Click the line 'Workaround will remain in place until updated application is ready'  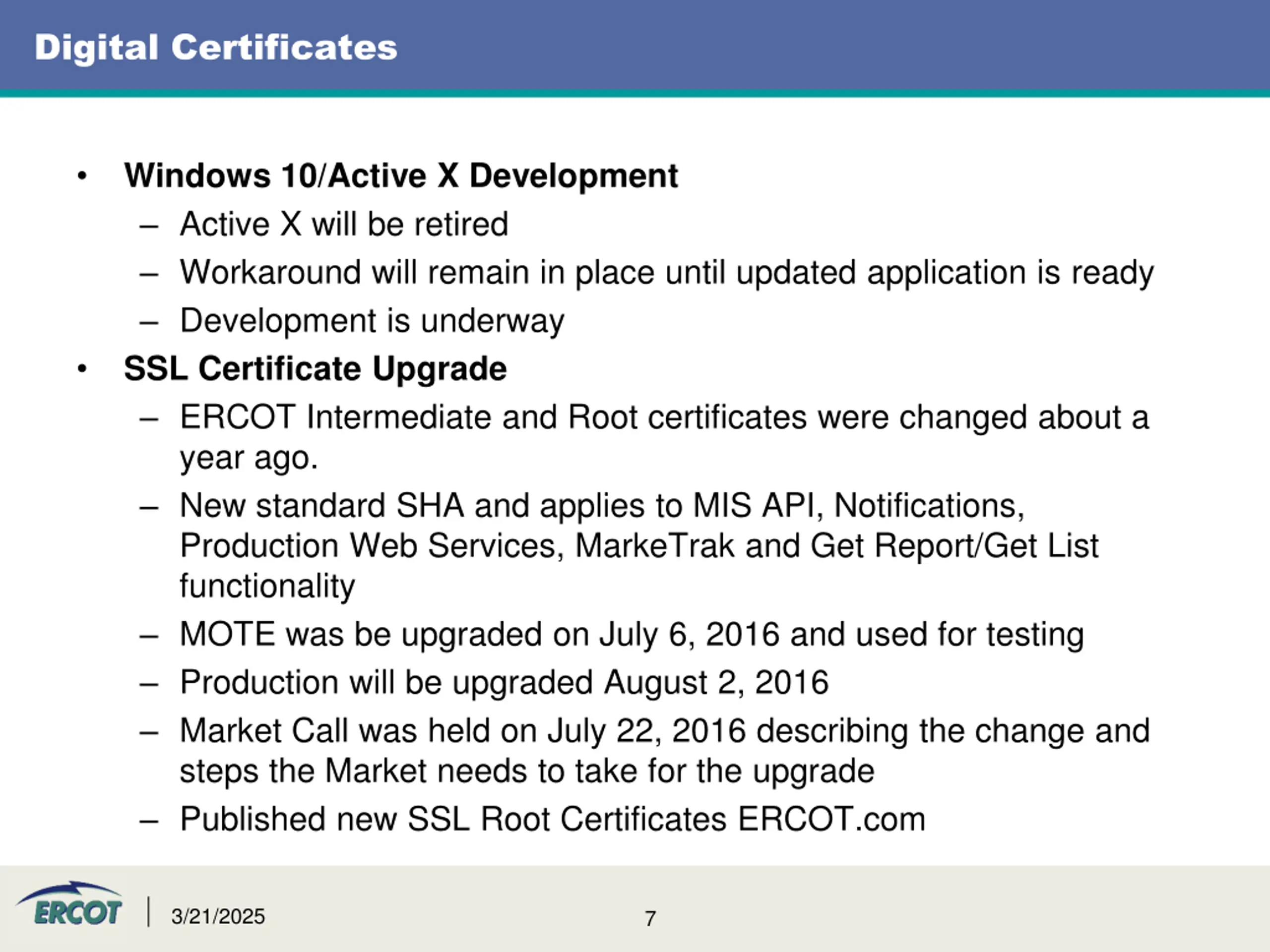pyautogui.click(x=667, y=272)
